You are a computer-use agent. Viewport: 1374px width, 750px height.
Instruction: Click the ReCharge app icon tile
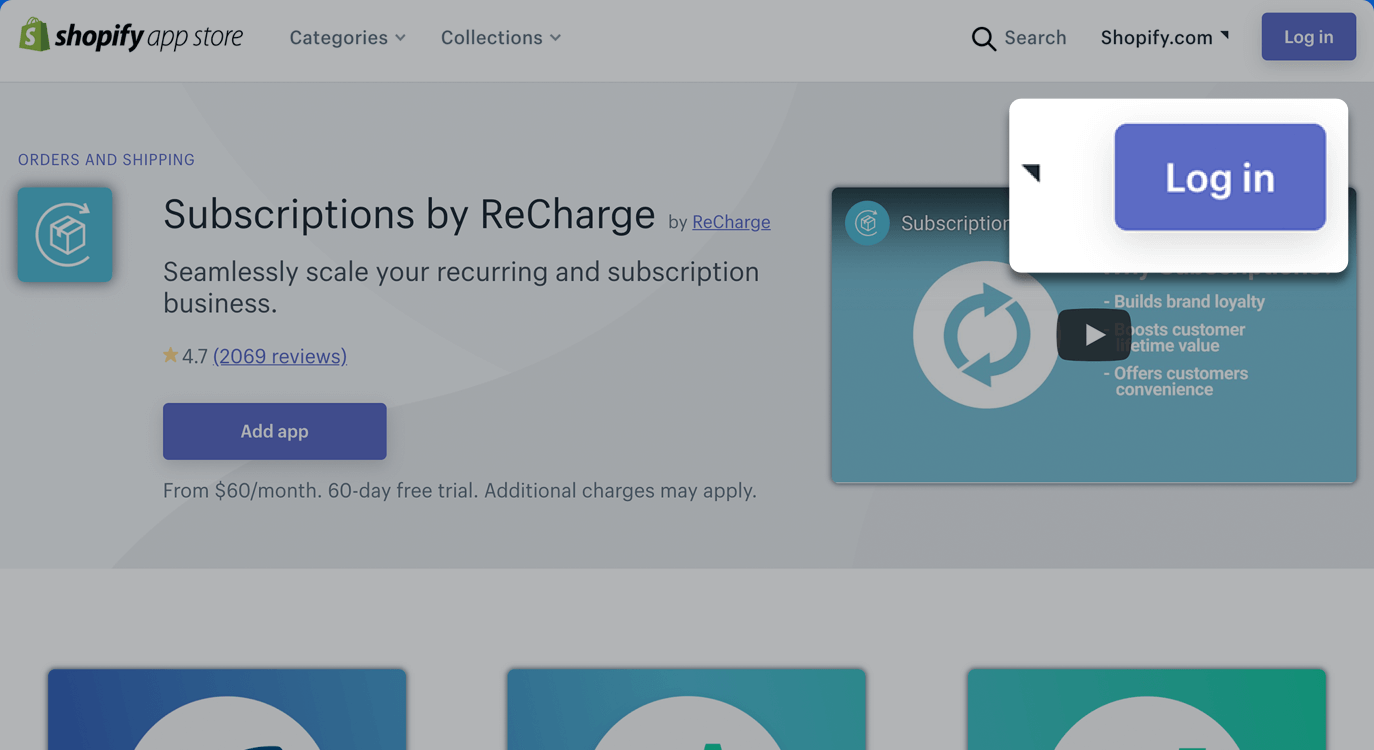click(x=65, y=234)
